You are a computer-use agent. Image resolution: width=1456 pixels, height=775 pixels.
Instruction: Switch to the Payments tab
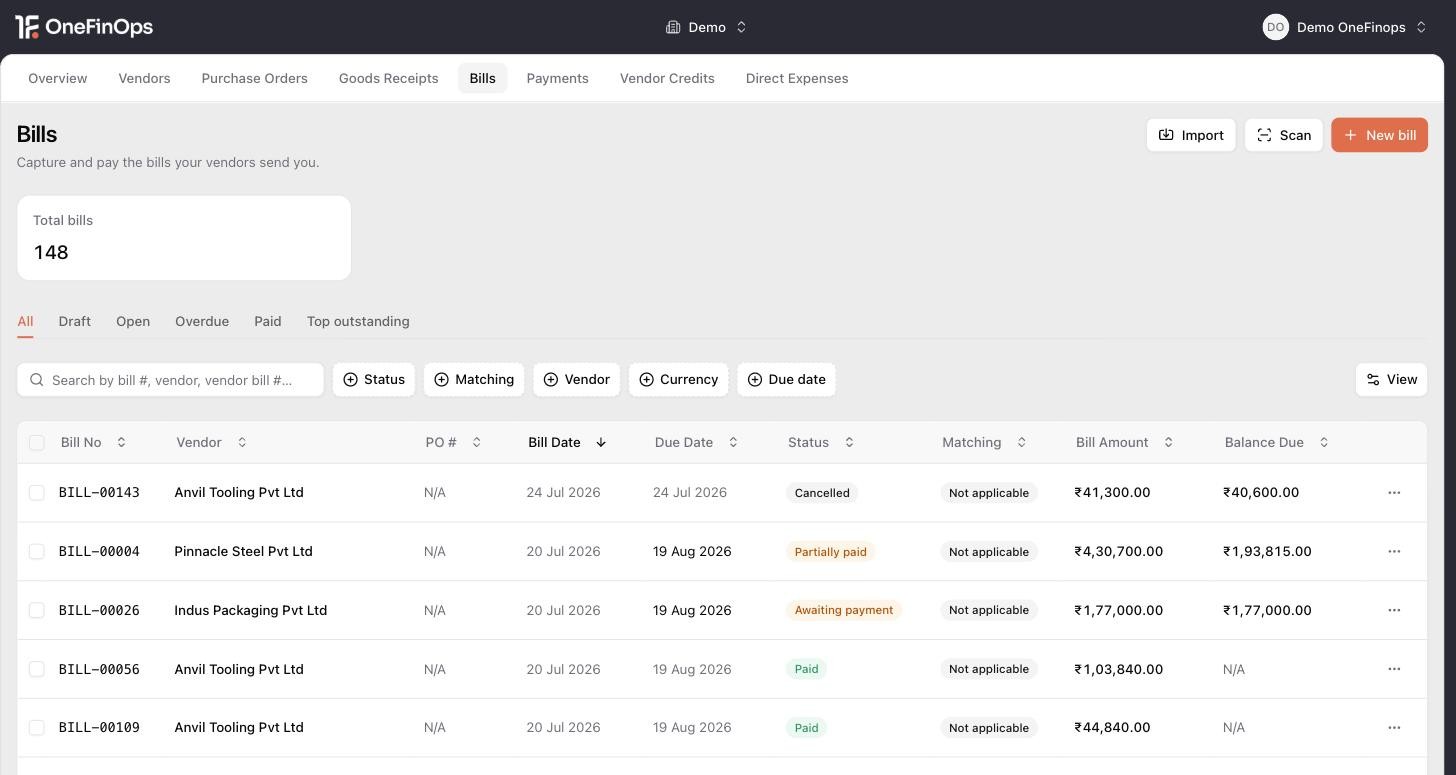coord(558,78)
